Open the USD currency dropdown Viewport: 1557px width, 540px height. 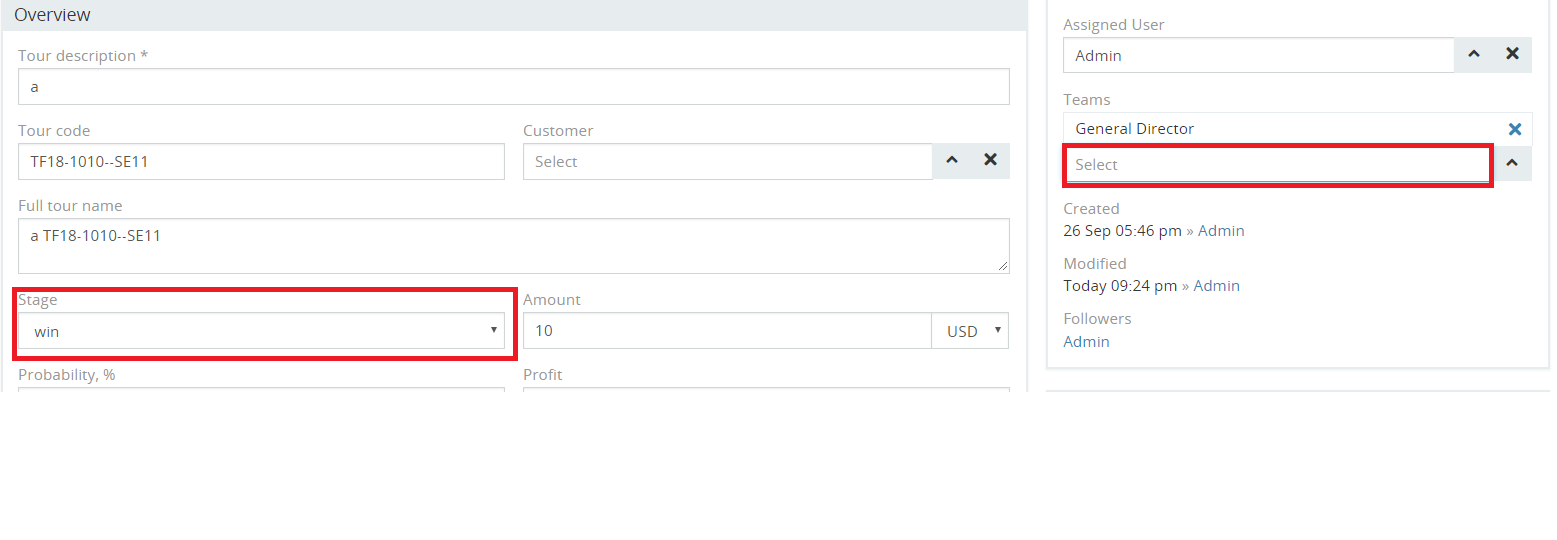coord(970,331)
